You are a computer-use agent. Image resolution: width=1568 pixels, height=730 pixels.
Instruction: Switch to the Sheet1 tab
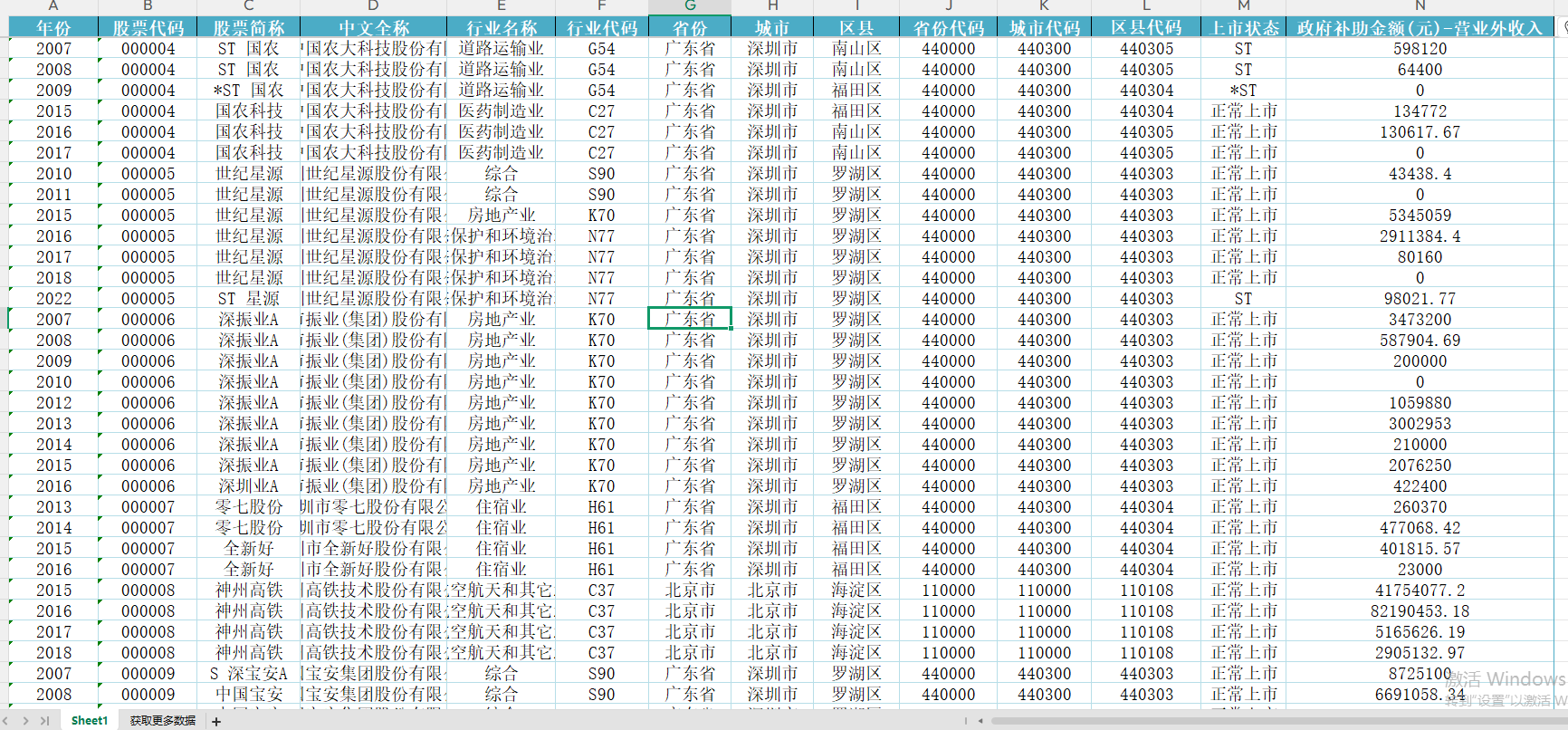click(x=90, y=721)
